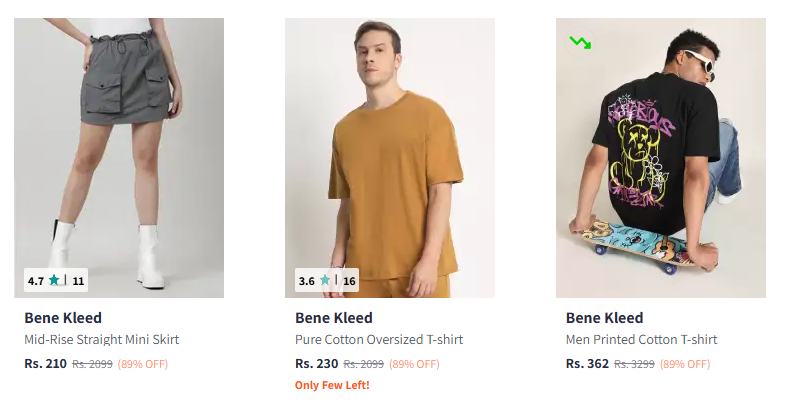This screenshot has width=801, height=406.
Task: Click Bene Kleed brand above Oversized T-shirt
Action: (334, 318)
